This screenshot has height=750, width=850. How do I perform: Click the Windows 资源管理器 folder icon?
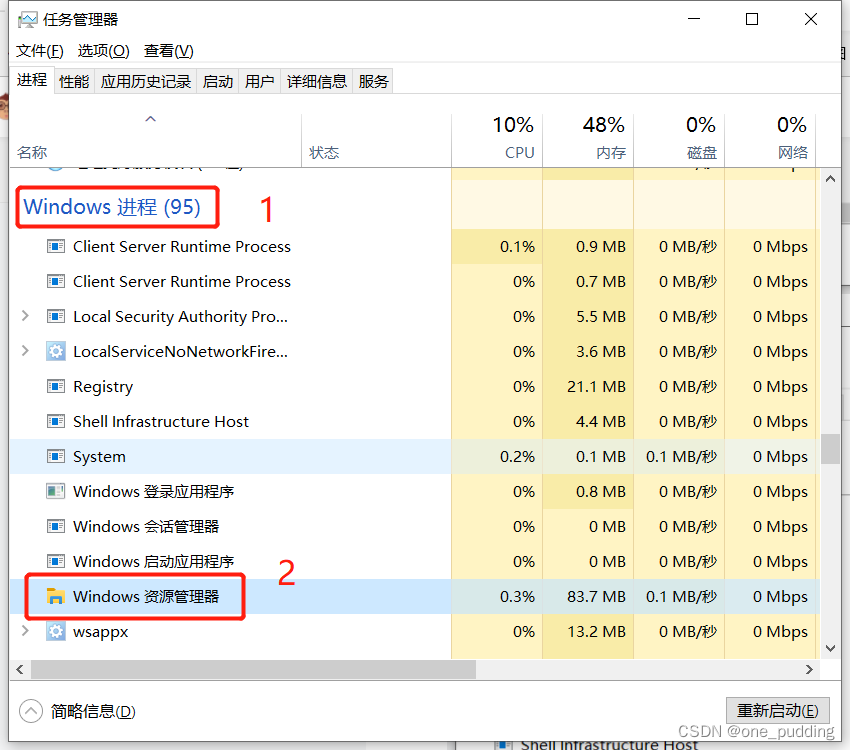click(56, 596)
